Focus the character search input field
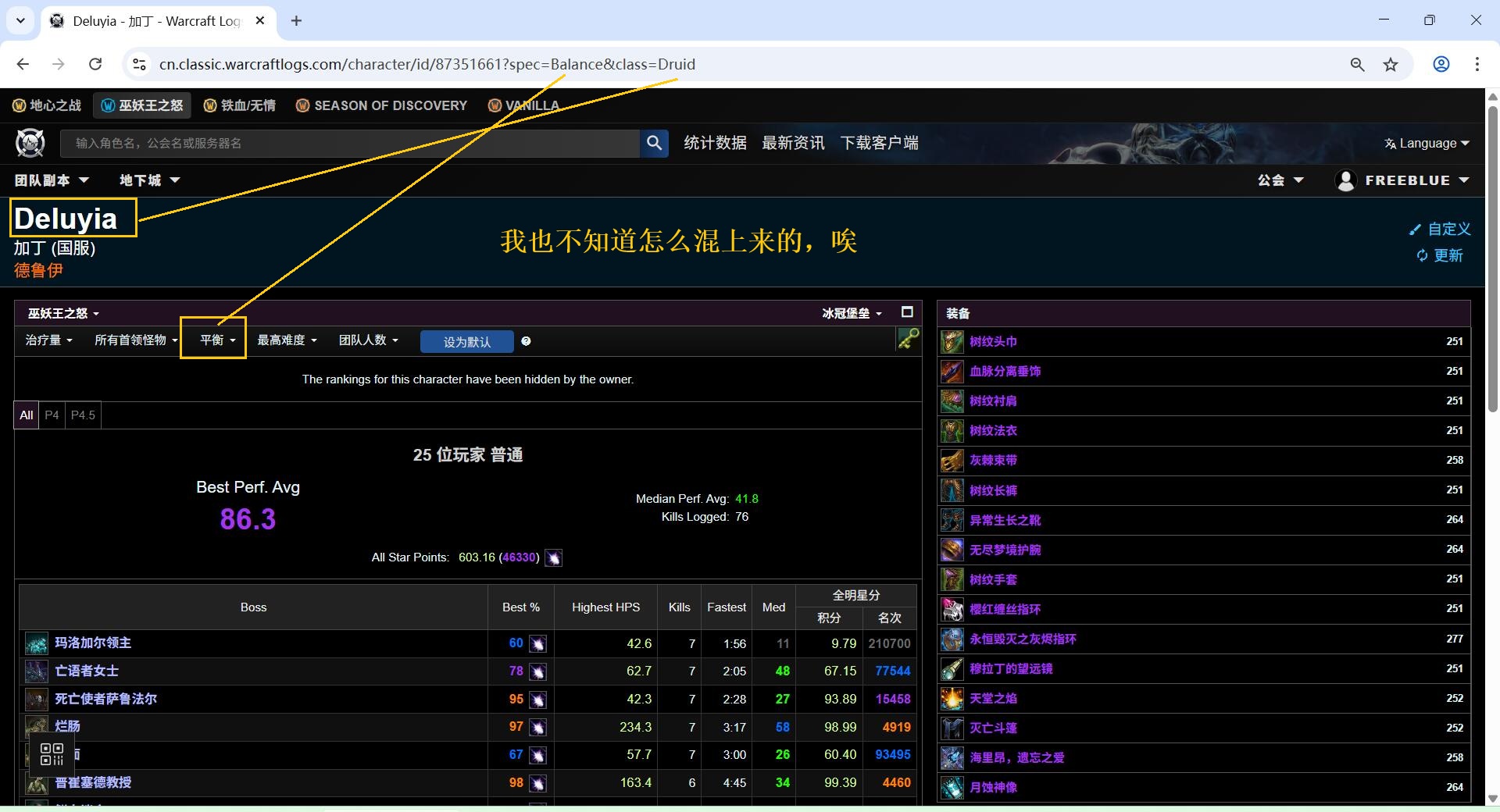This screenshot has height=812, width=1500. pyautogui.click(x=350, y=143)
